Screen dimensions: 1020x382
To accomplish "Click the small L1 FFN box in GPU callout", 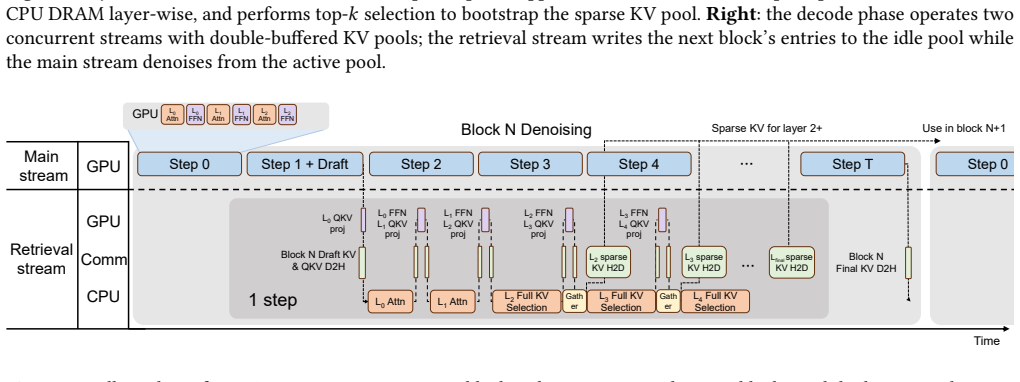I will point(241,115).
